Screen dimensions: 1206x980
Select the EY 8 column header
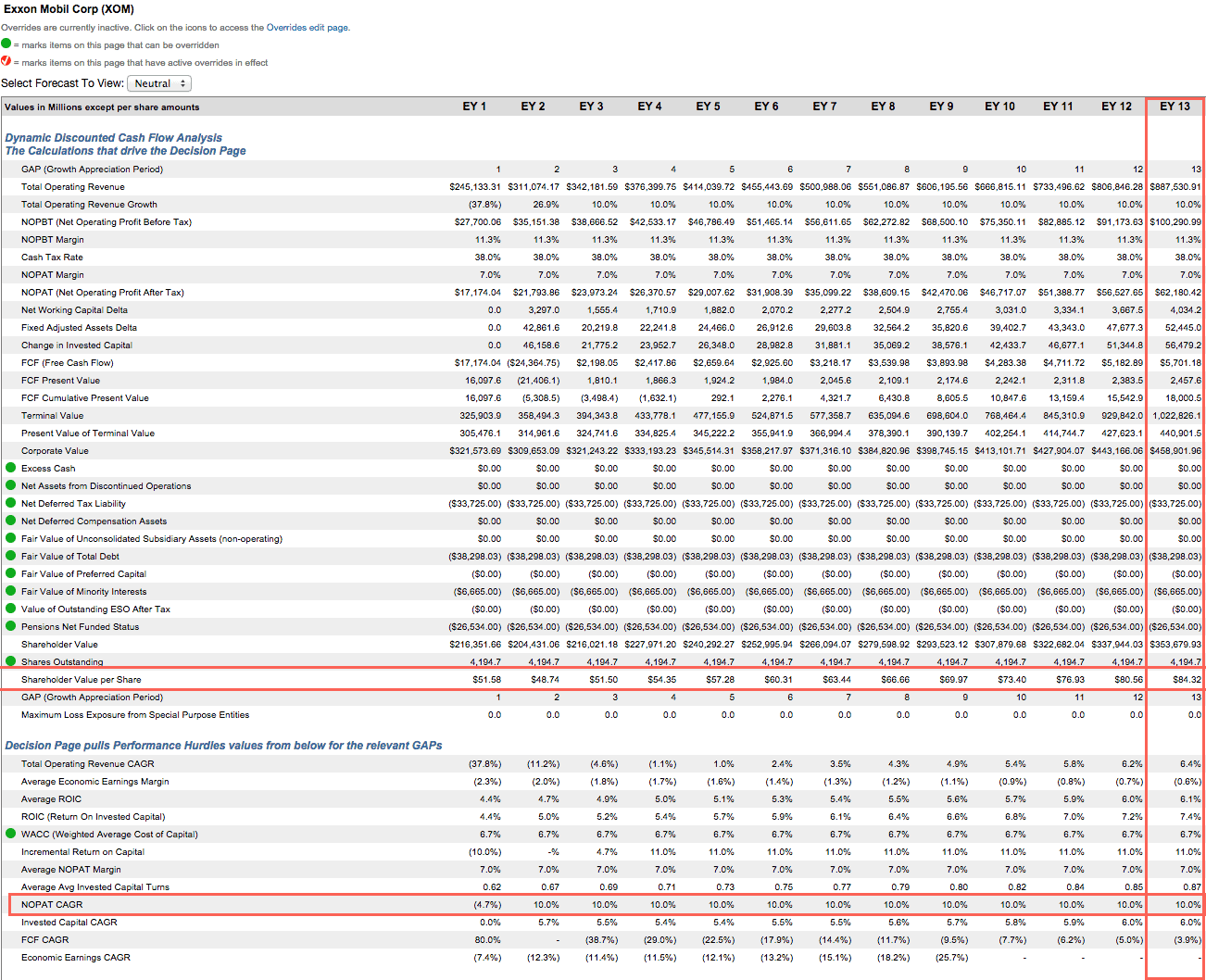(x=883, y=107)
